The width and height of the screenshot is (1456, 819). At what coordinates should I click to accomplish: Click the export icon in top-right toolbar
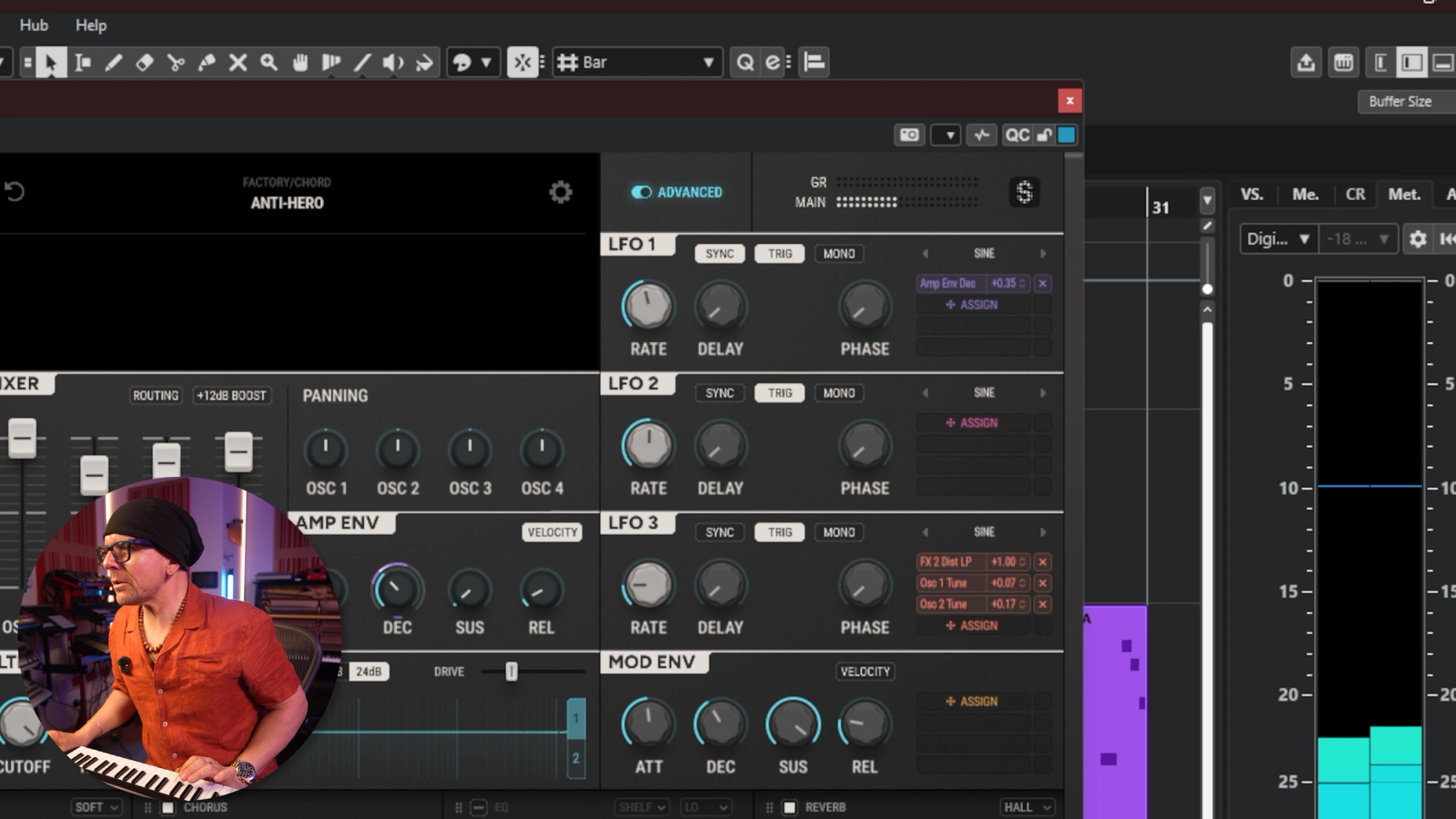[x=1306, y=63]
